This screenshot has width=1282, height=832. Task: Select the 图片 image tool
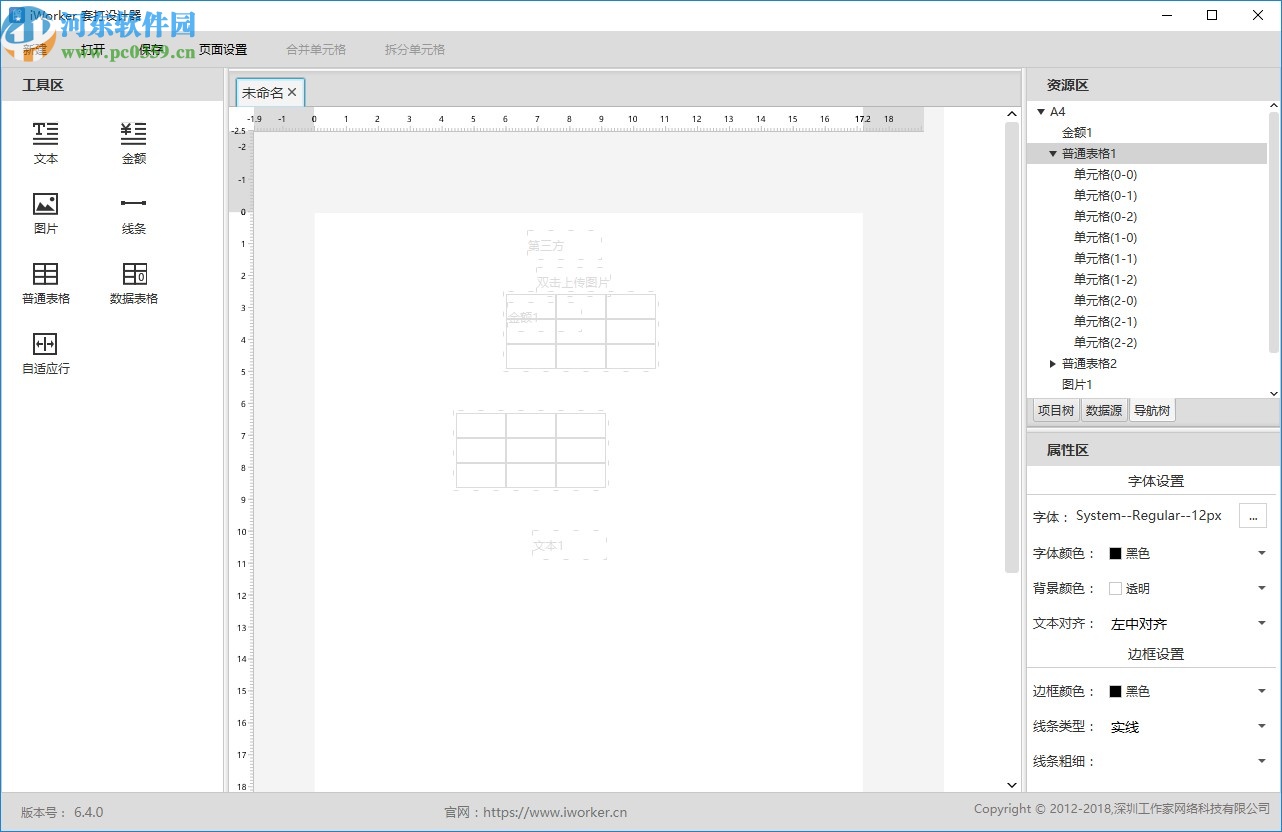(x=45, y=213)
